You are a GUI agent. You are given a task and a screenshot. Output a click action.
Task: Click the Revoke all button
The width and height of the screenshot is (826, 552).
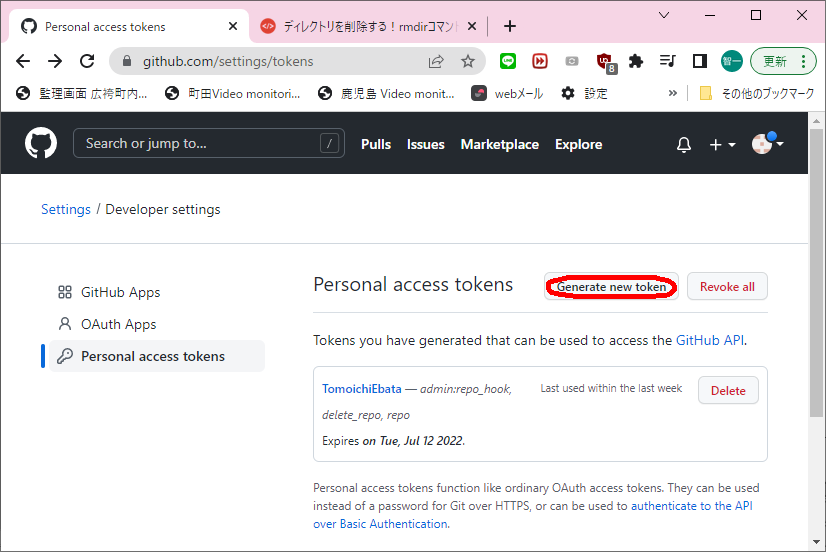[x=727, y=287]
